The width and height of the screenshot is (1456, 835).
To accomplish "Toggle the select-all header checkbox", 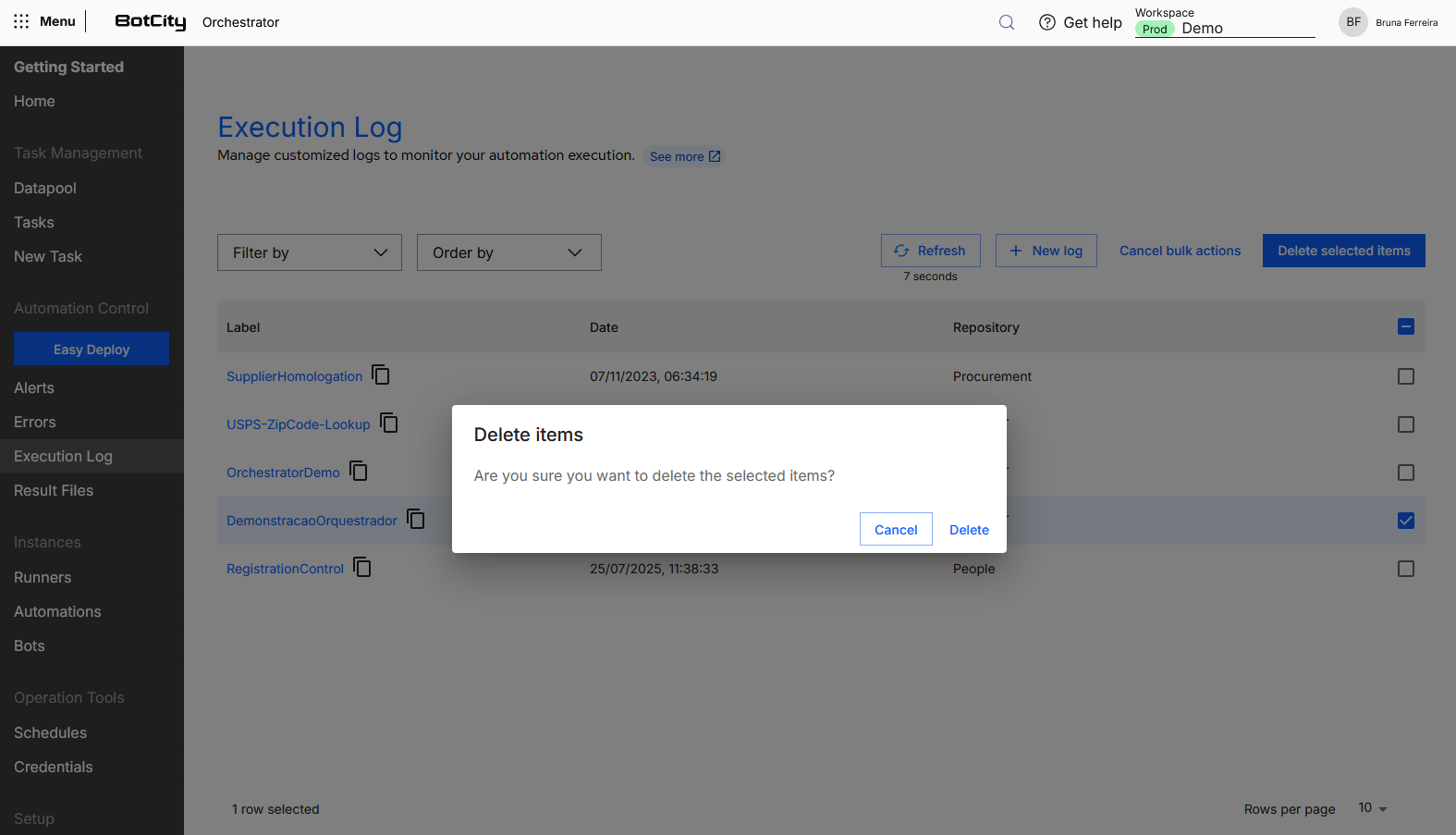I will [1406, 326].
